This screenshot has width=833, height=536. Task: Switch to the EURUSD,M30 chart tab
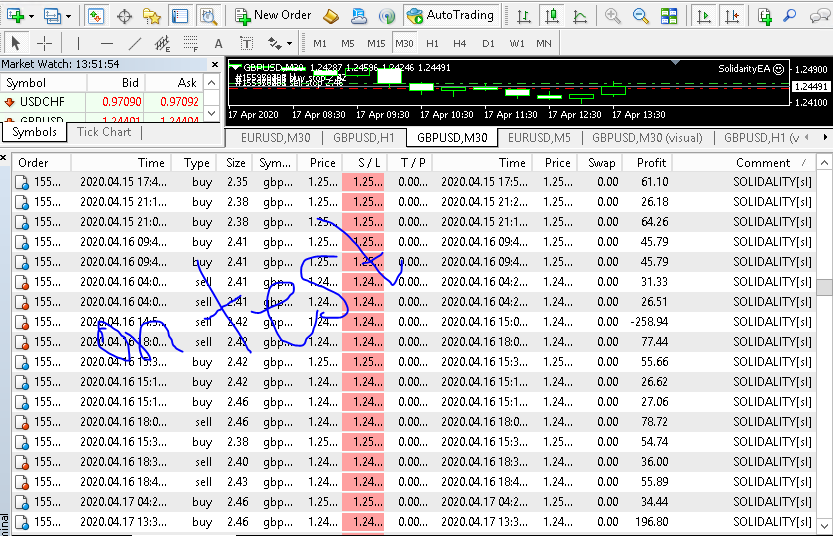[275, 138]
